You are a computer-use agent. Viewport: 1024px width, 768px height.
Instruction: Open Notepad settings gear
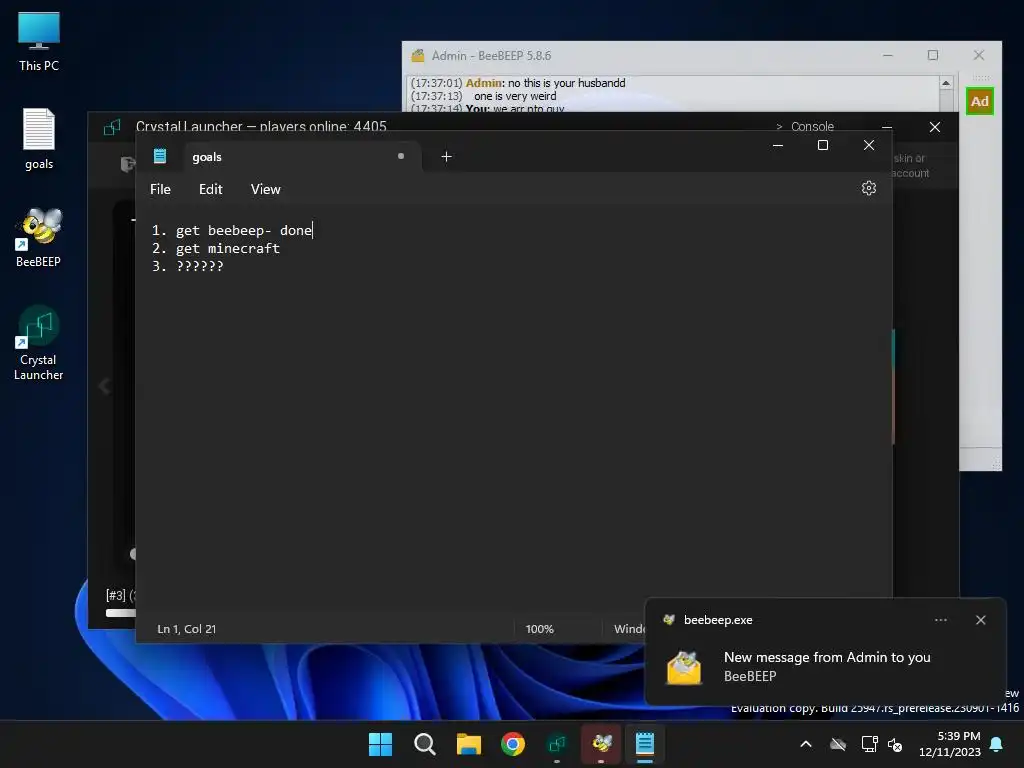tap(868, 188)
